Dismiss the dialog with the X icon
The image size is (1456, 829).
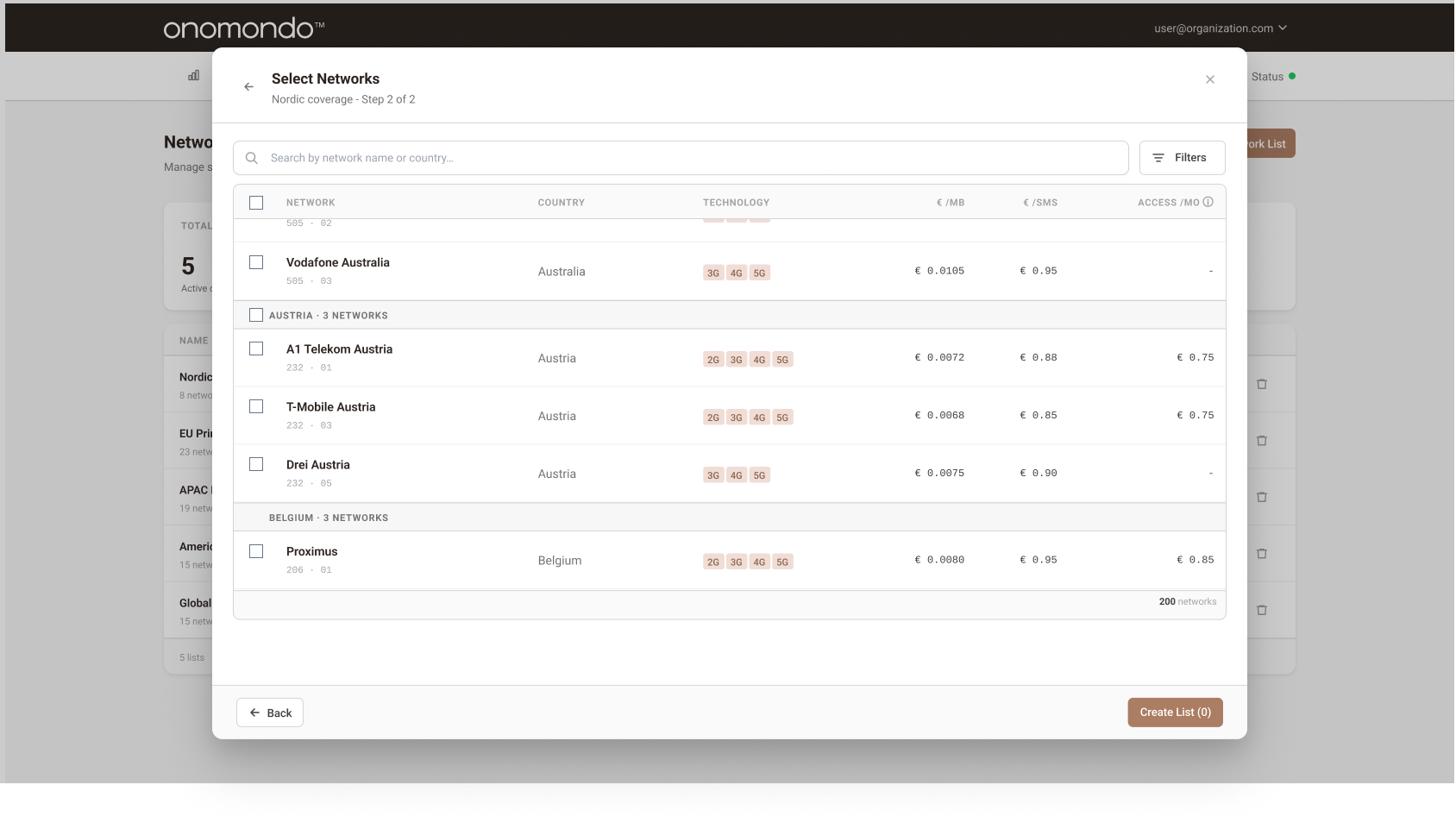tap(1209, 79)
